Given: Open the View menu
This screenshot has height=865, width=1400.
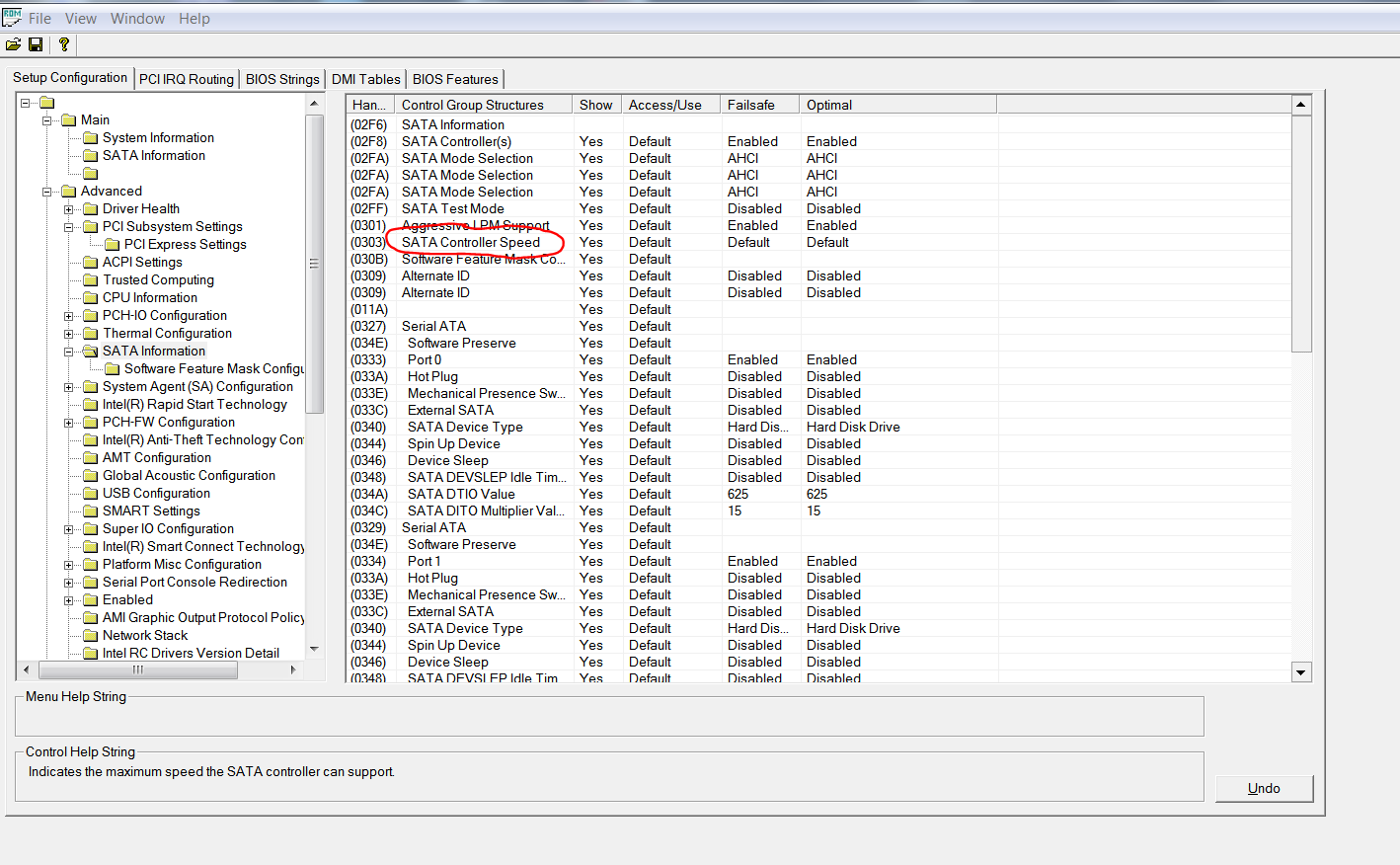Looking at the screenshot, I should (81, 19).
